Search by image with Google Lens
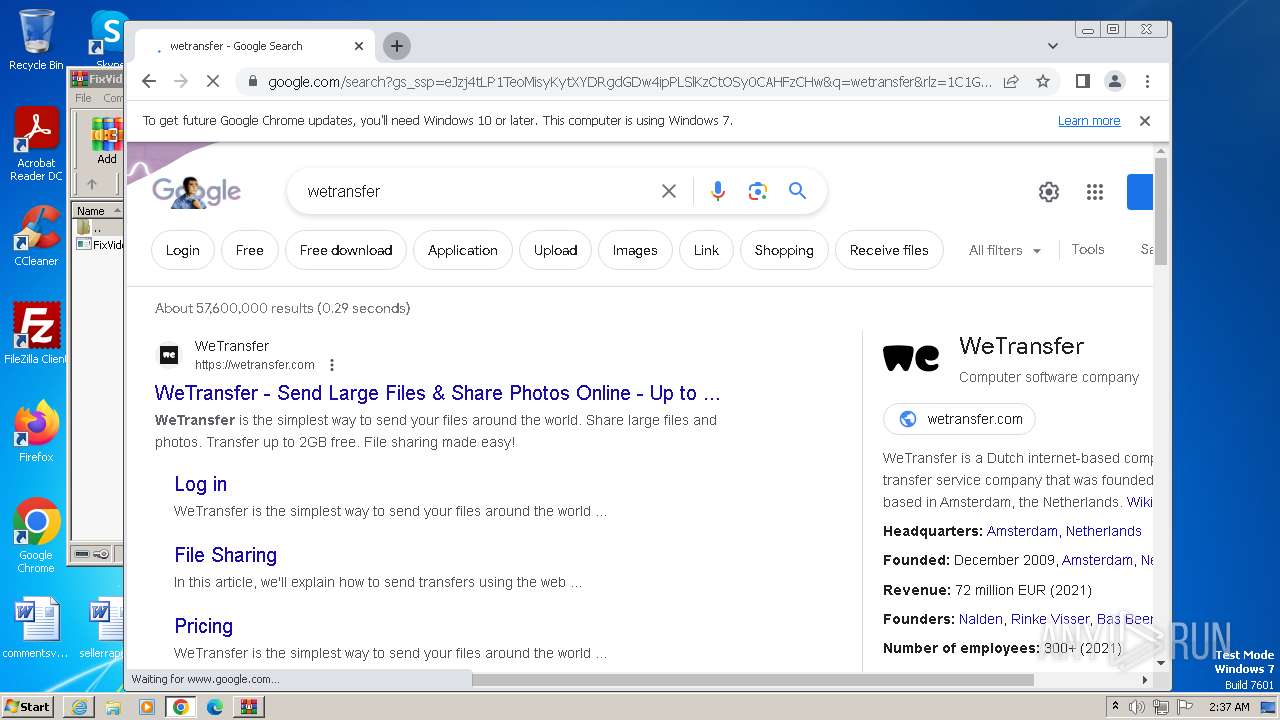This screenshot has width=1280, height=720. pyautogui.click(x=757, y=191)
